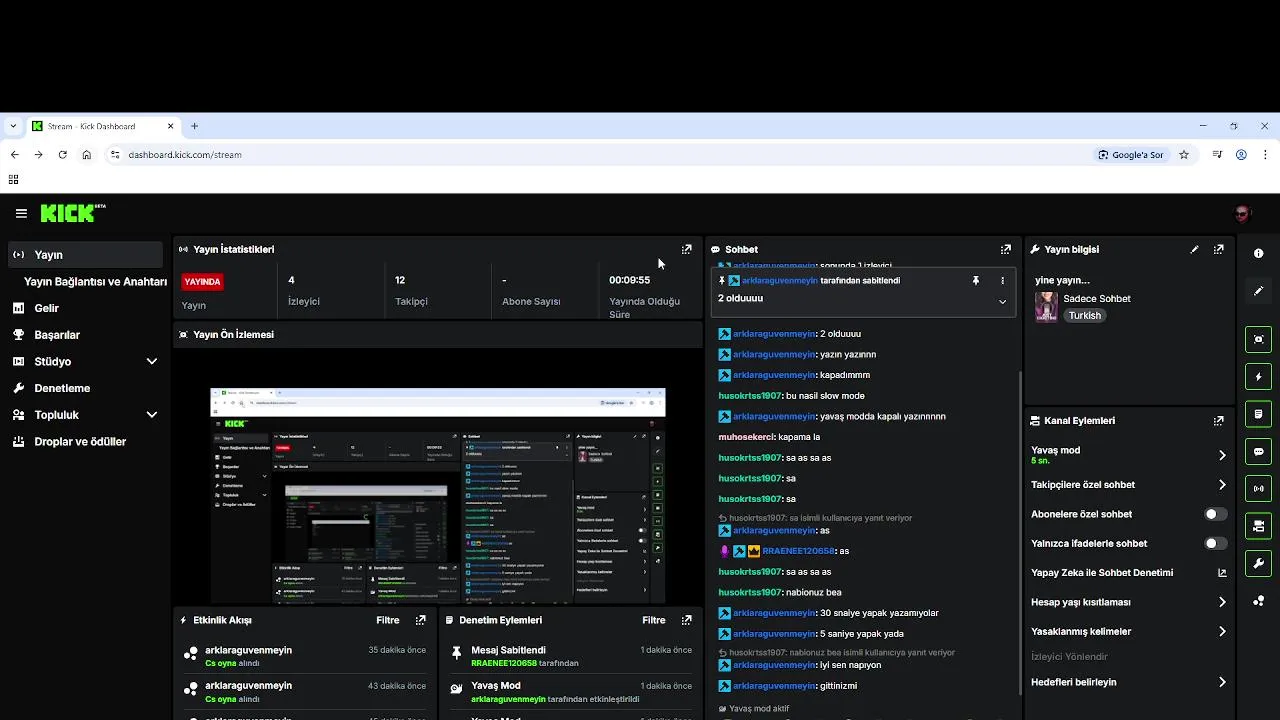Screen dimensions: 1280x720
Task: Toggle wrench widget icon in right rail
Action: pos(1258,563)
